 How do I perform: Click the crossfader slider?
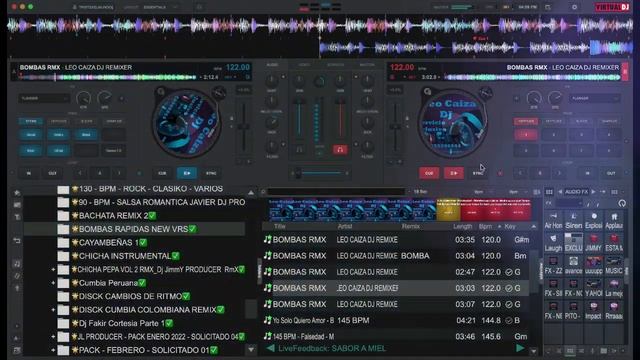click(x=320, y=173)
